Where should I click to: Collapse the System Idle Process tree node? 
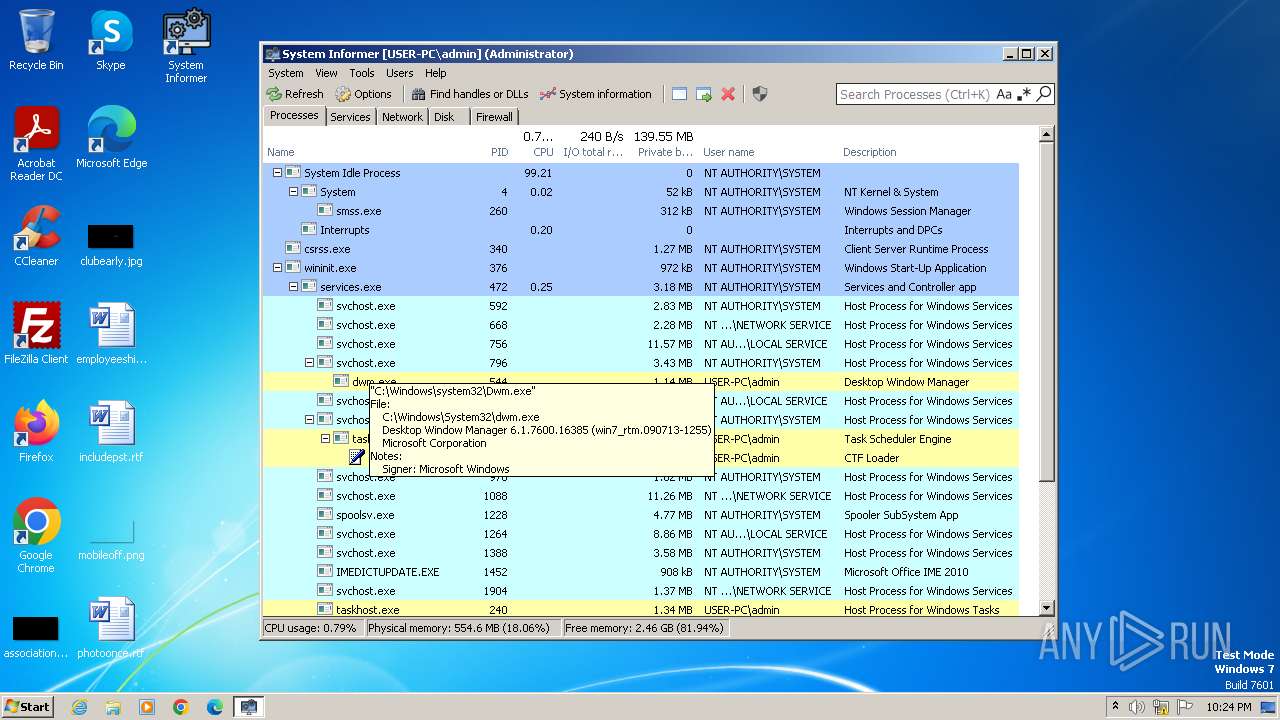(277, 173)
